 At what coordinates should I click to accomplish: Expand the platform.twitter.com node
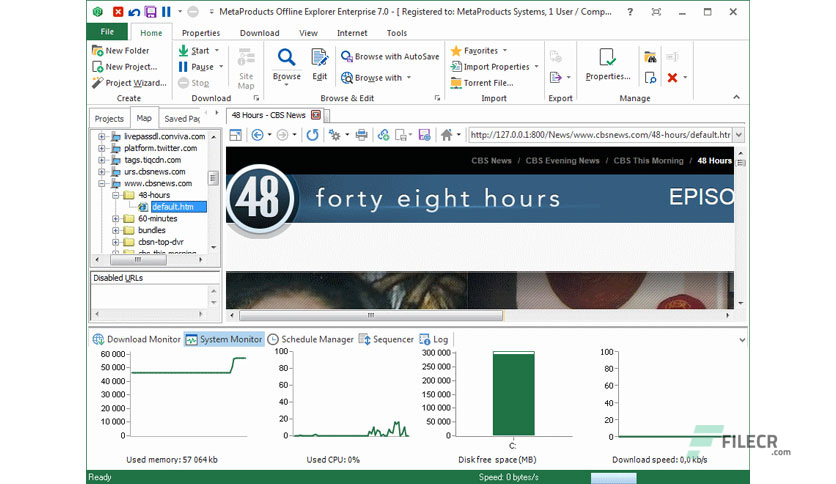(x=101, y=148)
